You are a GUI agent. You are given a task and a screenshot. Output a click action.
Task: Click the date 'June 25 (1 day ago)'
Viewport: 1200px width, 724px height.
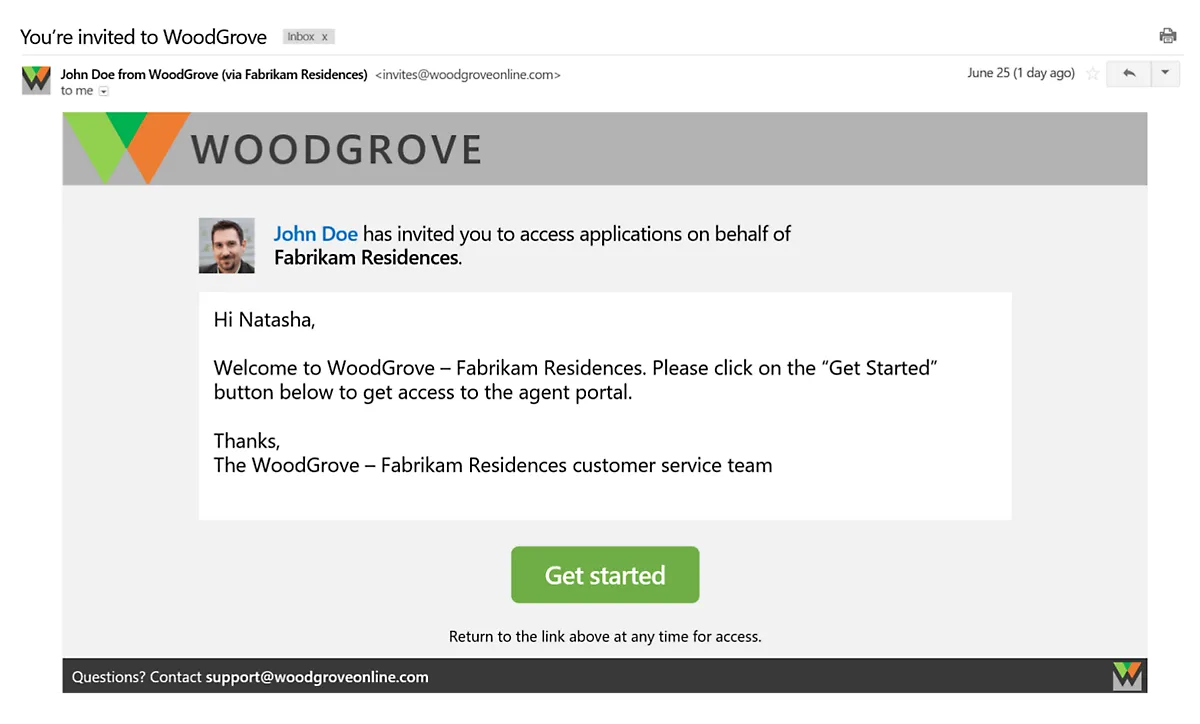1021,74
